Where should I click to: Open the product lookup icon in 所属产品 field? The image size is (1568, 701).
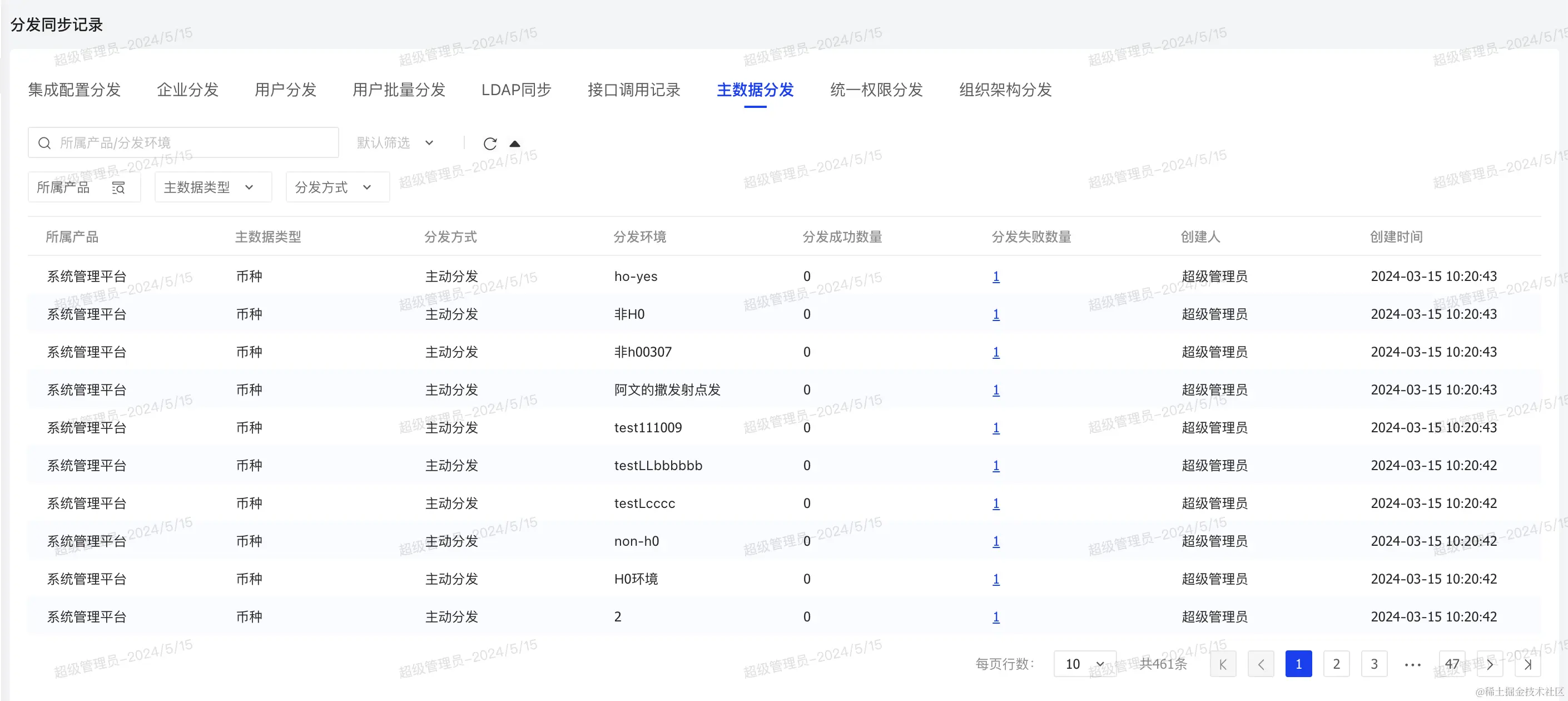(x=118, y=187)
